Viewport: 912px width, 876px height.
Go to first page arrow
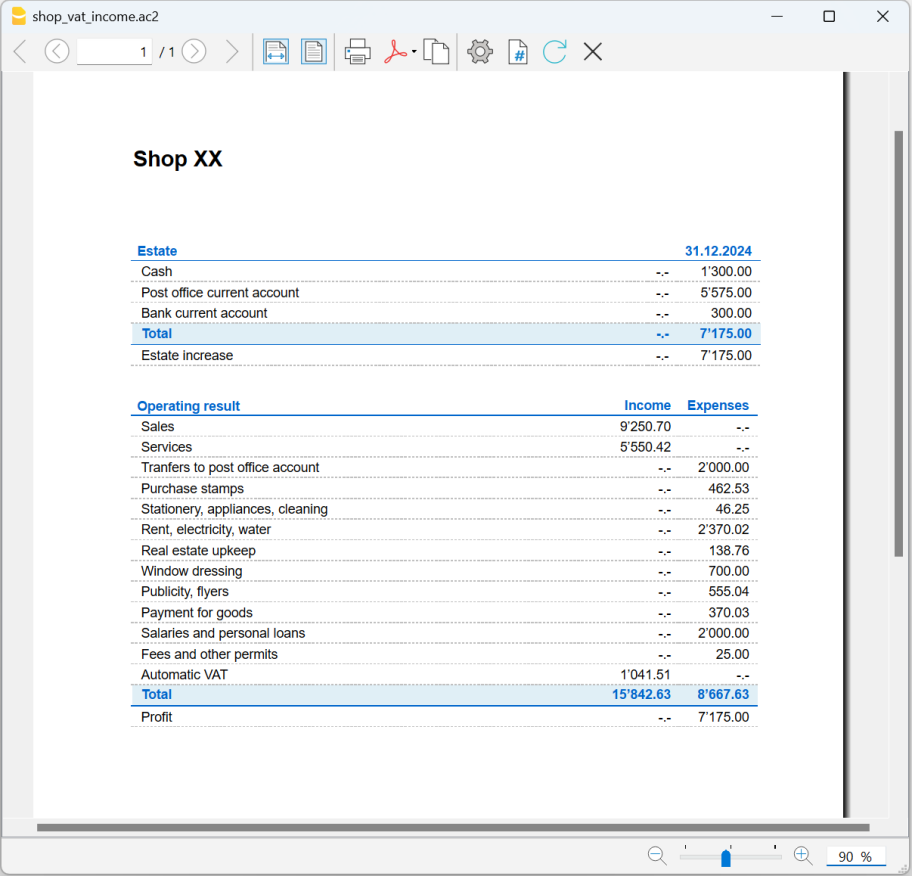[x=20, y=52]
